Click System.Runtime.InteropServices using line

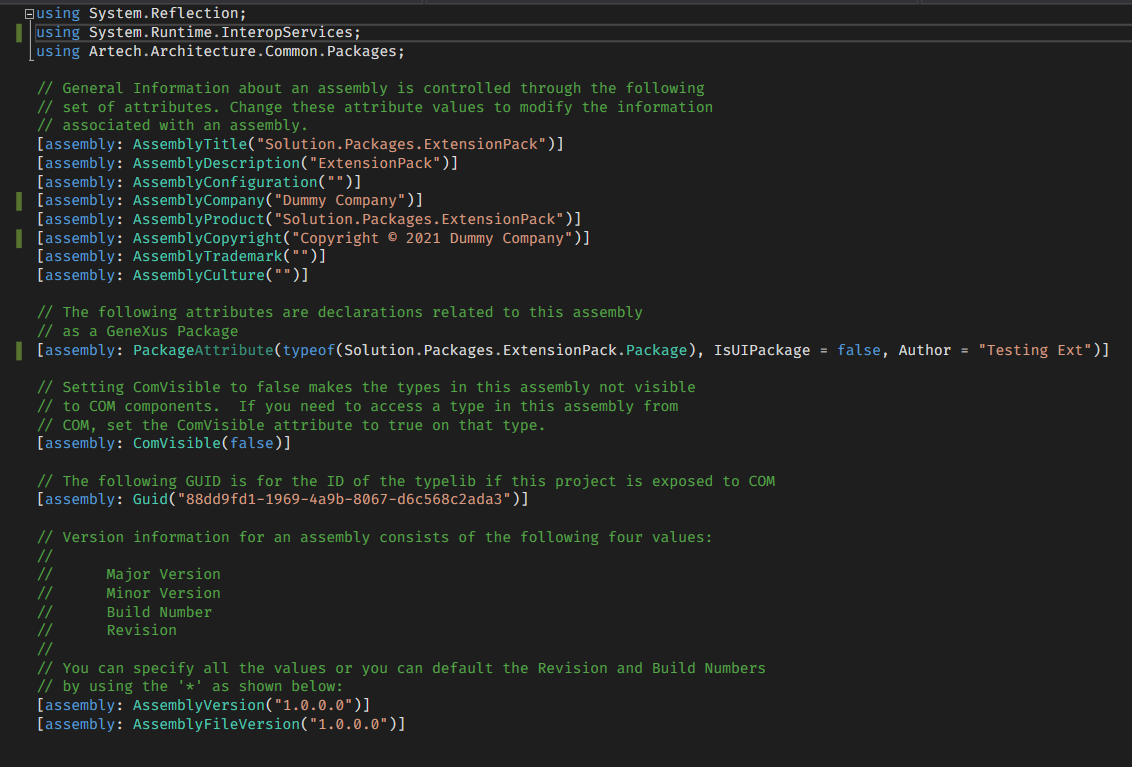(198, 32)
